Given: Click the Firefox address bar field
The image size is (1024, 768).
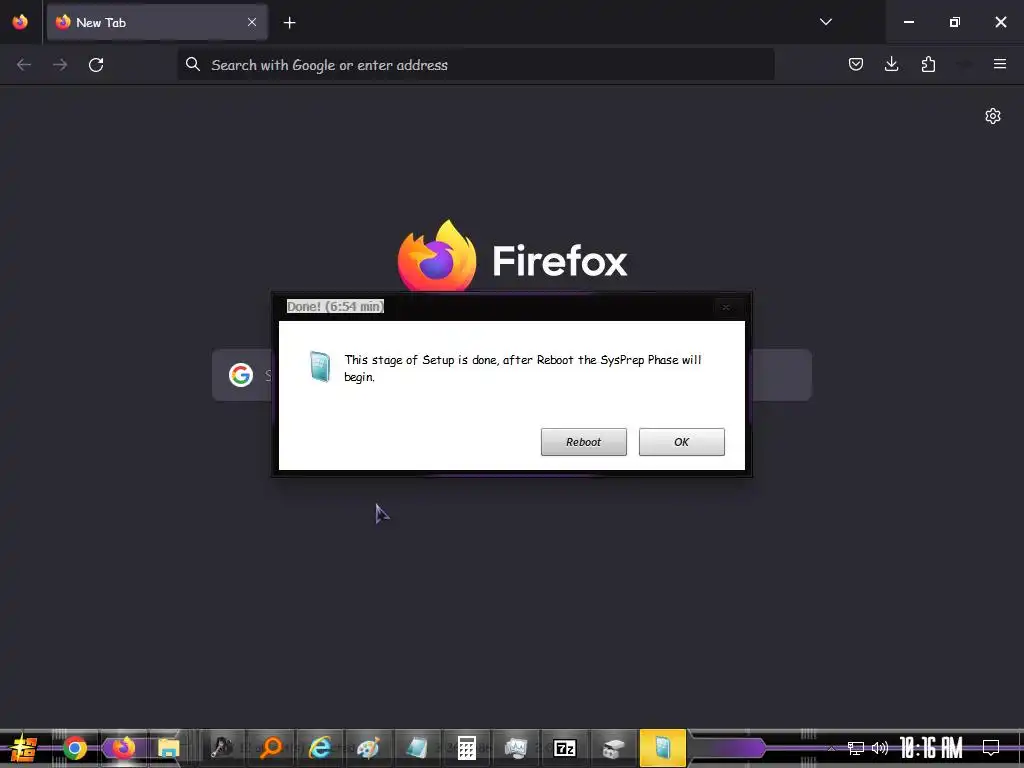Looking at the screenshot, I should 475,65.
